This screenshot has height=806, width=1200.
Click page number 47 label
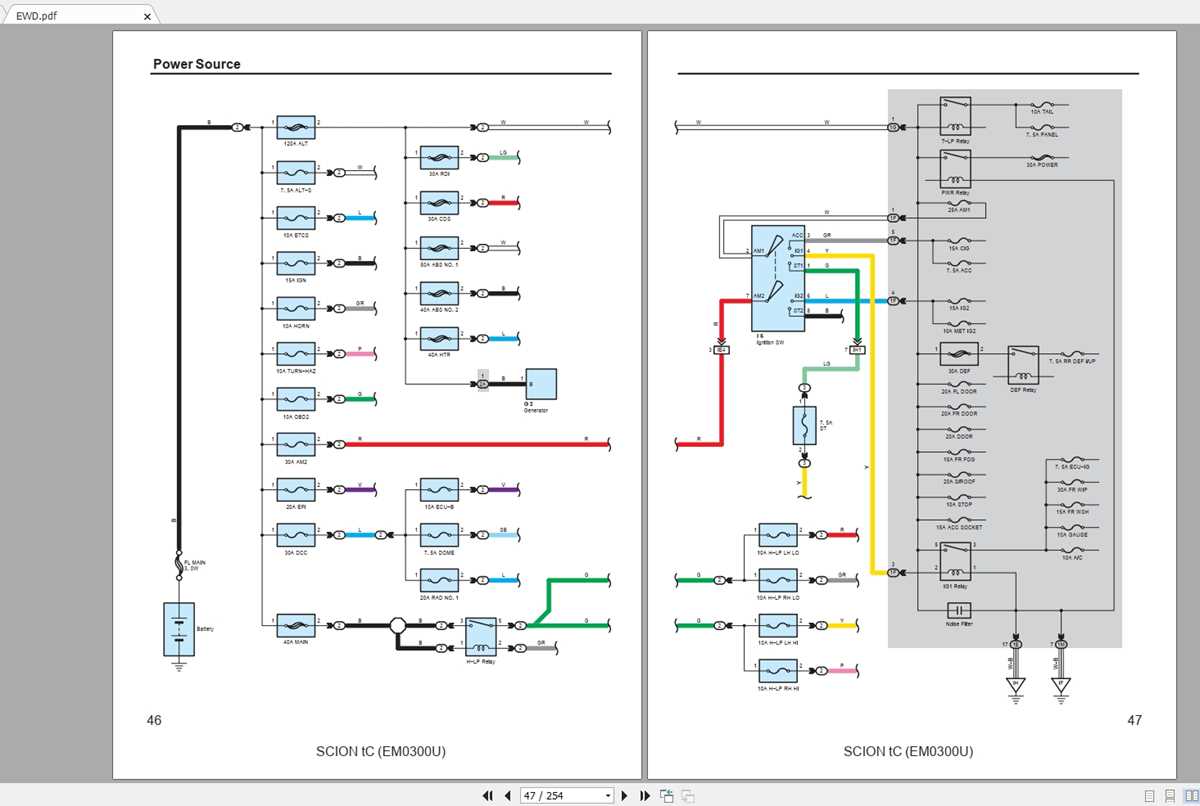[1134, 720]
